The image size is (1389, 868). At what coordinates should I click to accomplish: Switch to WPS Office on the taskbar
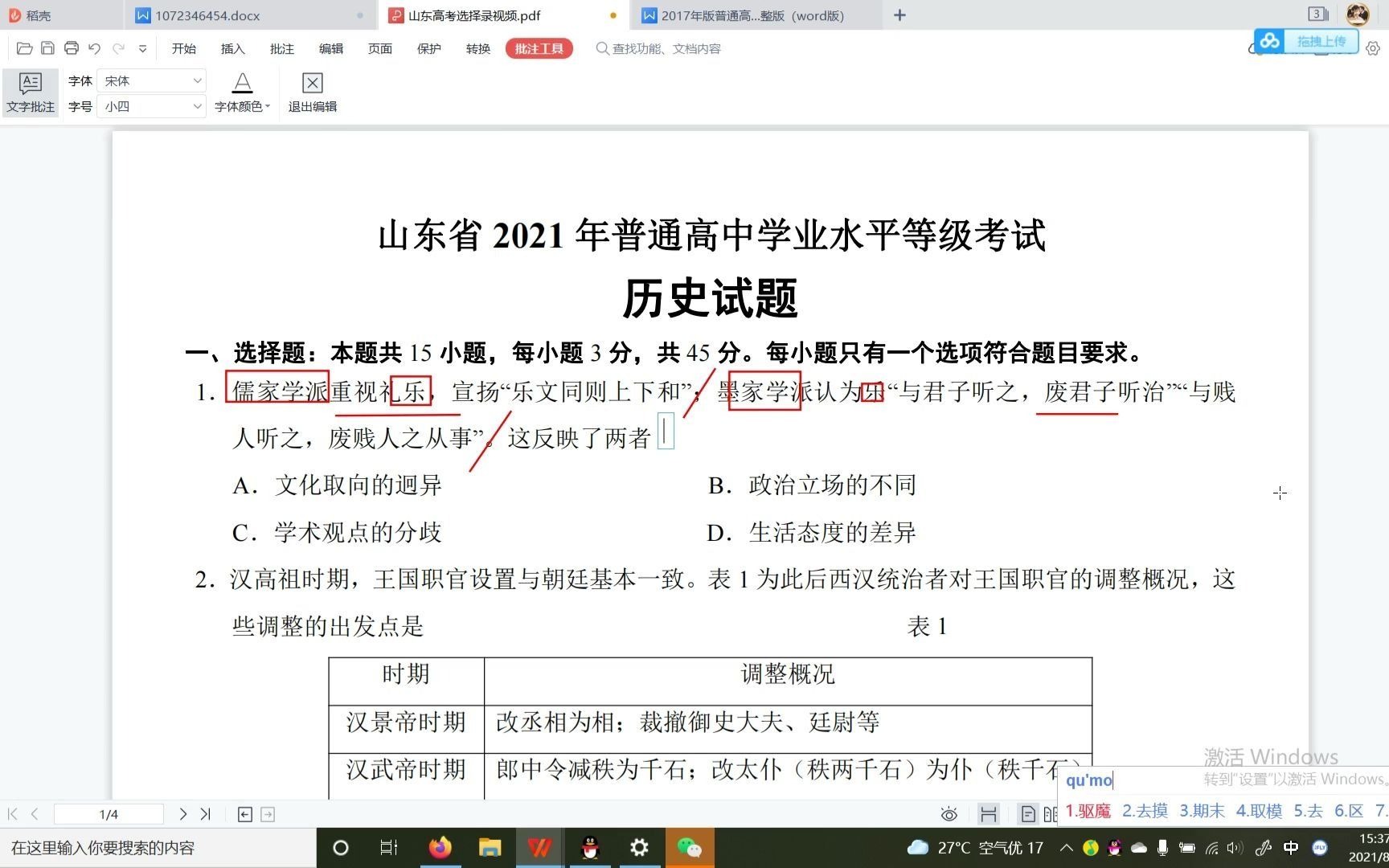coord(539,848)
